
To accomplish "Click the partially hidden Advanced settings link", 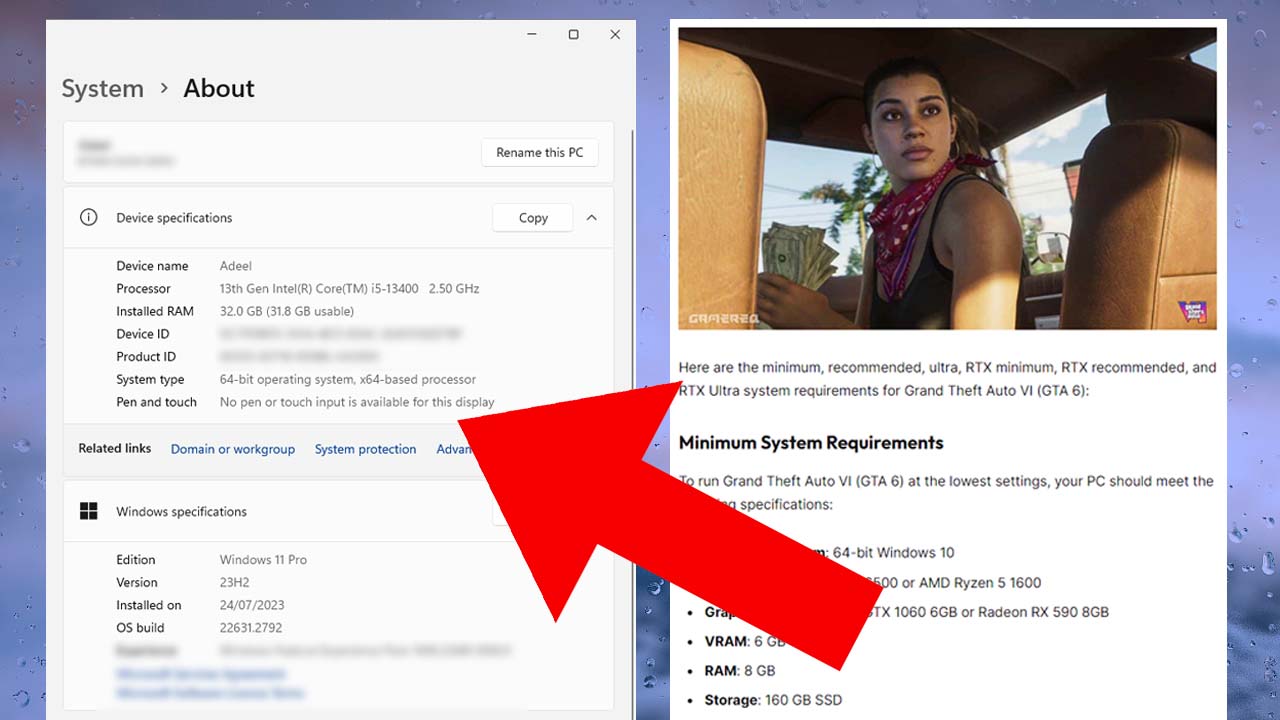I will pyautogui.click(x=454, y=449).
